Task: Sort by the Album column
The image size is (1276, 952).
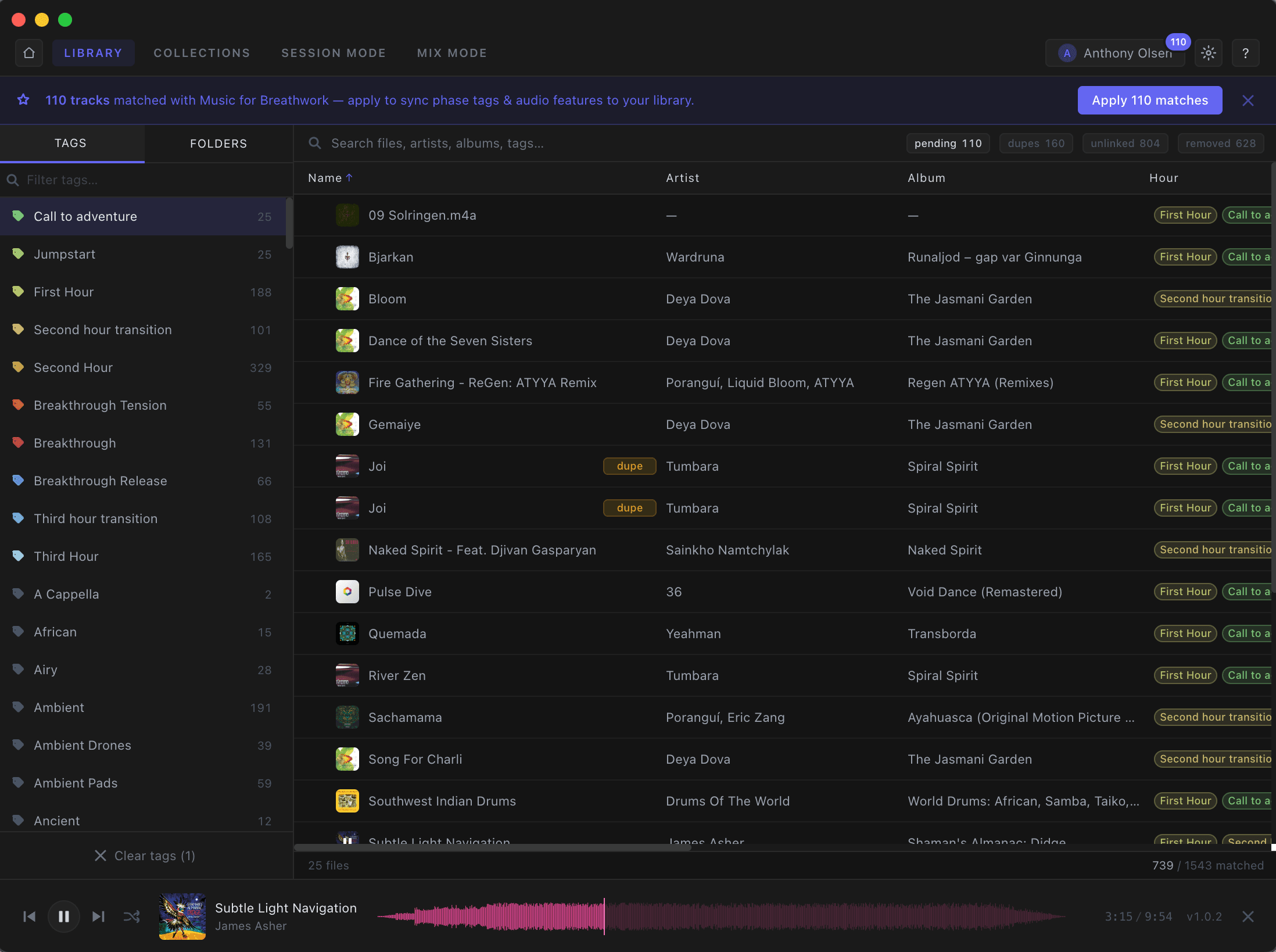Action: [x=926, y=178]
